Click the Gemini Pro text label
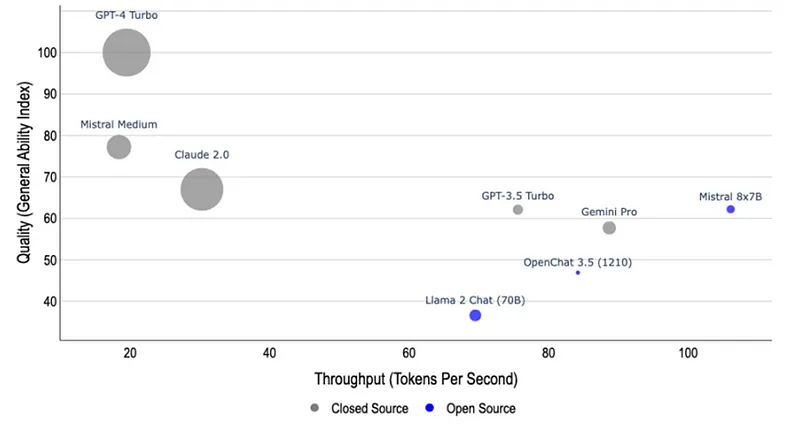 [609, 212]
